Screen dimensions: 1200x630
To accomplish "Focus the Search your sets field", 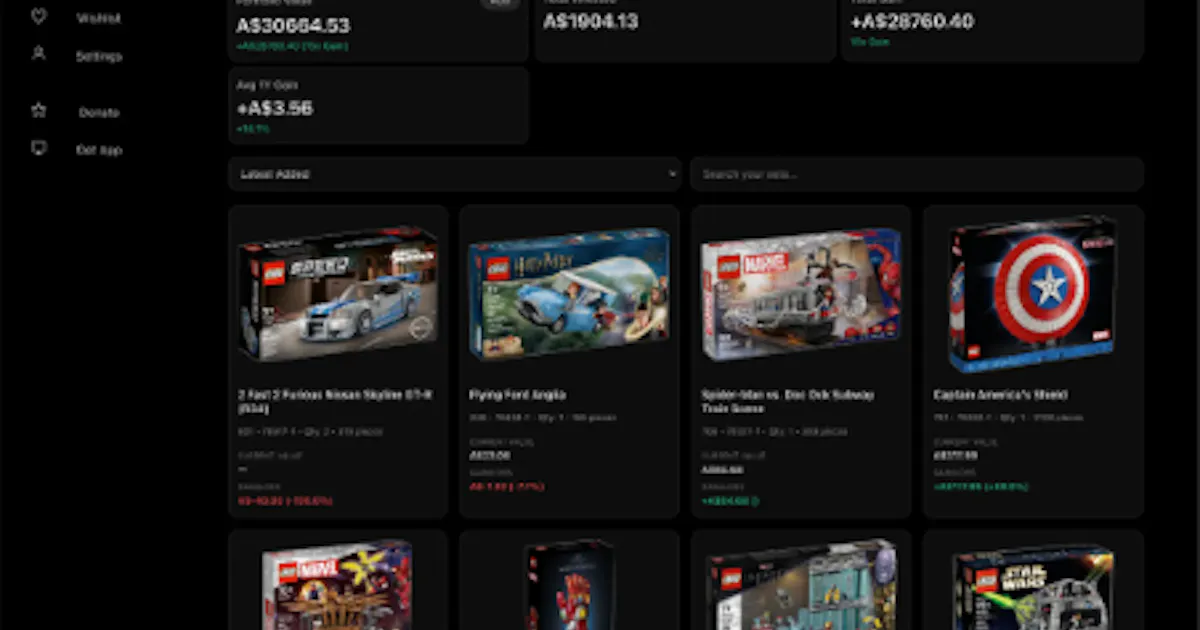I will (916, 174).
